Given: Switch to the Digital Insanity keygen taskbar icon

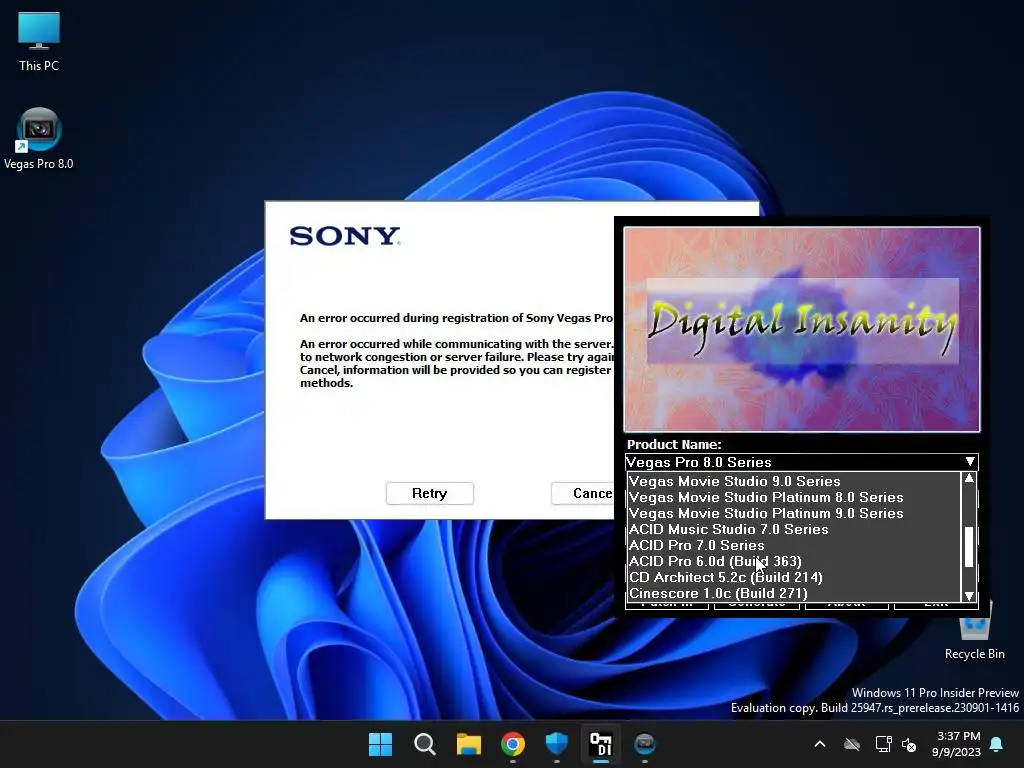Looking at the screenshot, I should tap(601, 744).
